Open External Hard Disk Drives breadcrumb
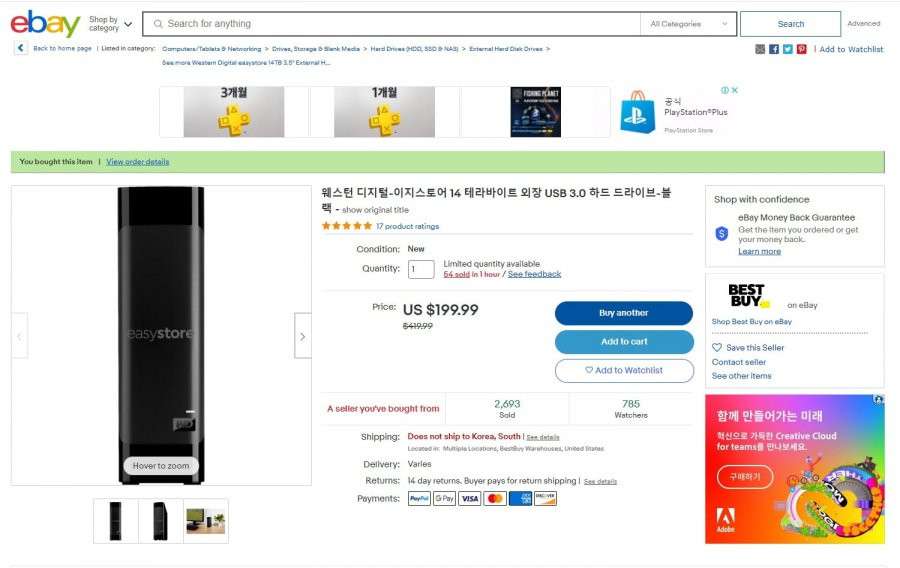The width and height of the screenshot is (900, 568). [x=506, y=49]
